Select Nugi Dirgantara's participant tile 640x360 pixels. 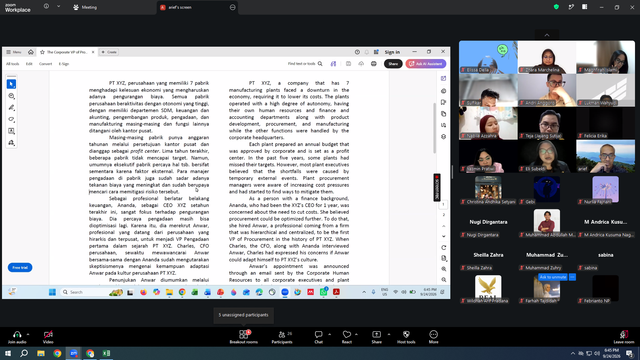pyautogui.click(x=488, y=222)
